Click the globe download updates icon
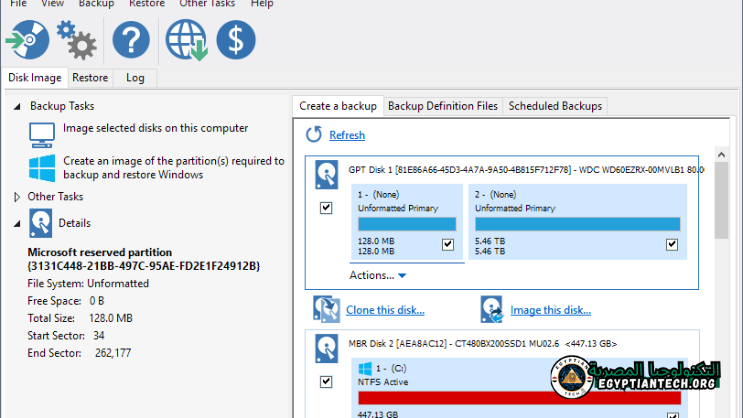Screen dimensions: 743x418 pyautogui.click(x=186, y=40)
